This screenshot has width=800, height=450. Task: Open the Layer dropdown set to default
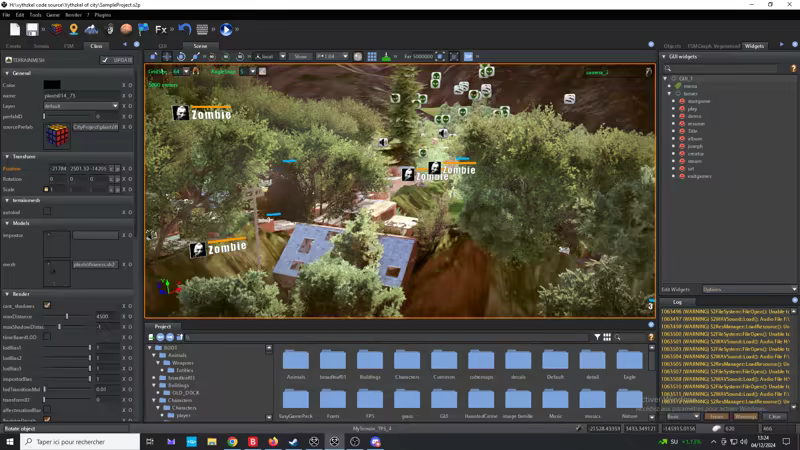point(80,106)
